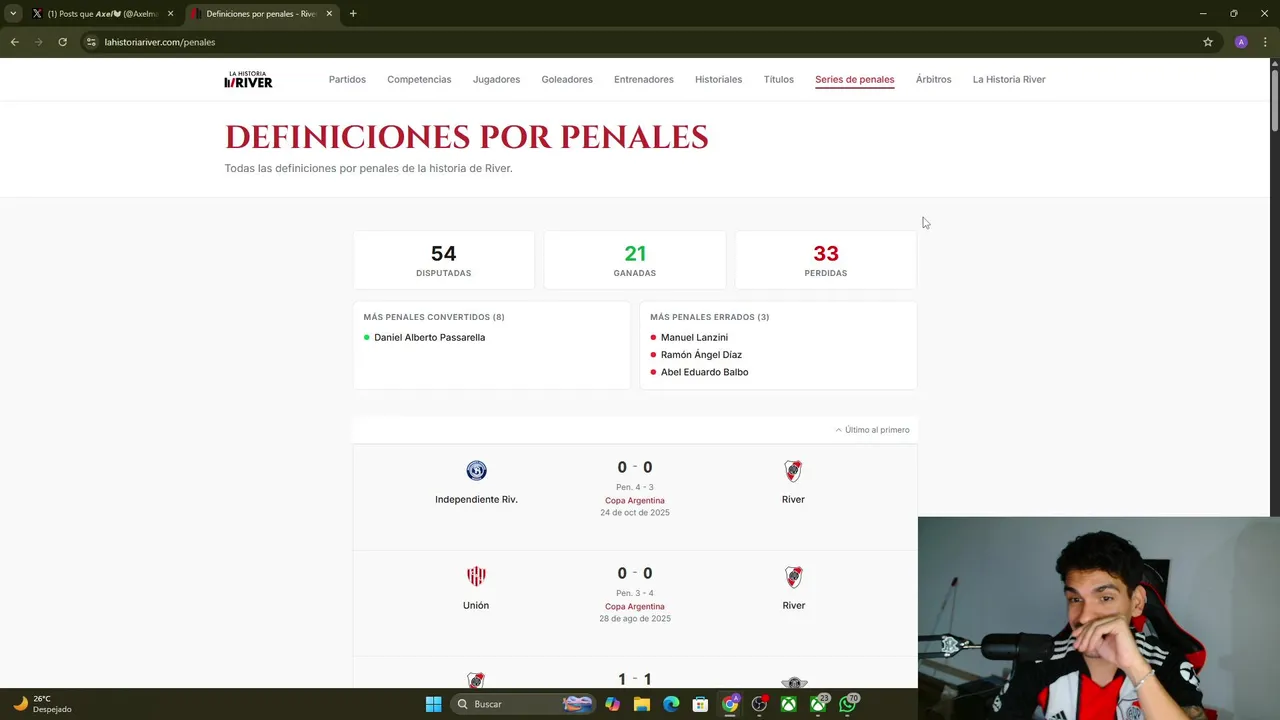Click the Independiente Riv. team crest

pos(476,471)
